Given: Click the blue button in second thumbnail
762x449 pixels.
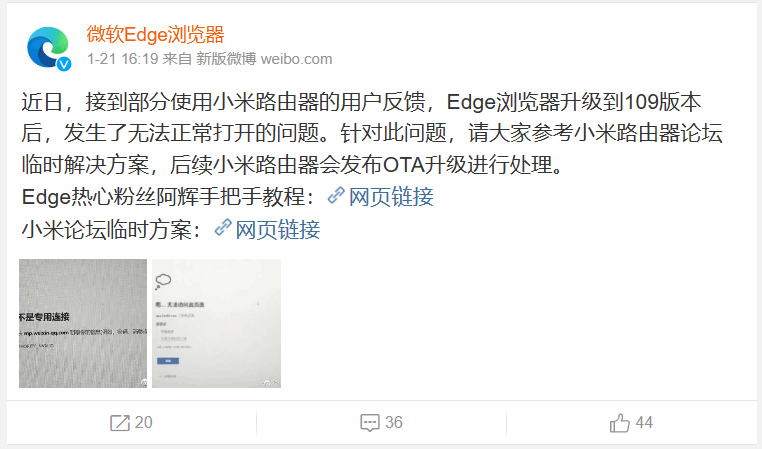Looking at the screenshot, I should pos(168,361).
